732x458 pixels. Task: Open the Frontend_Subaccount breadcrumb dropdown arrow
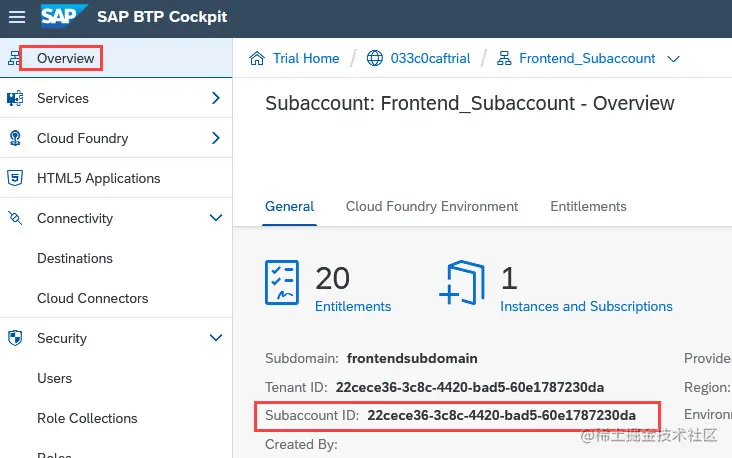673,59
